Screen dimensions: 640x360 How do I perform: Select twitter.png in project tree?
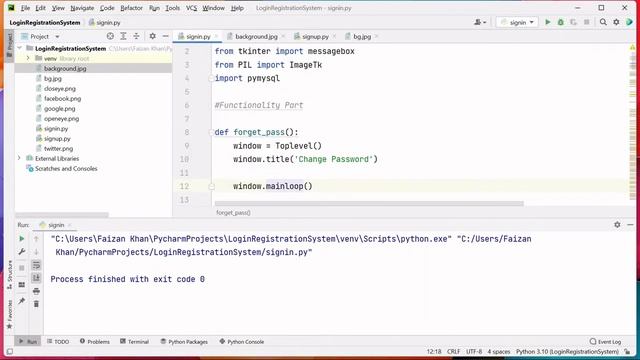[58, 149]
